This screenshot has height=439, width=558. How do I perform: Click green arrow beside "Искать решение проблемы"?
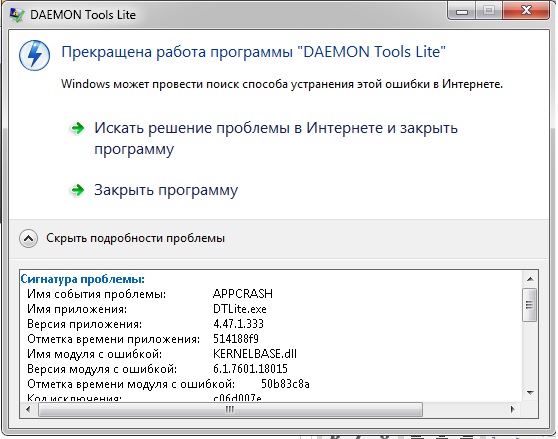(78, 128)
